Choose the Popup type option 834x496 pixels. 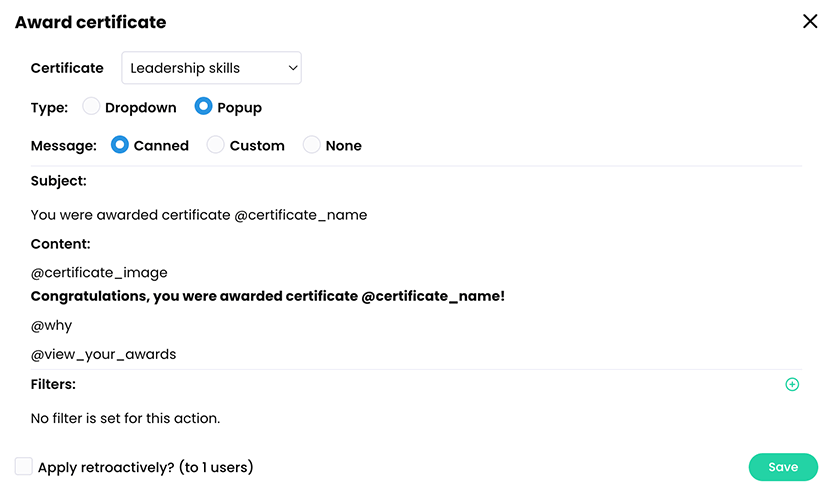204,107
